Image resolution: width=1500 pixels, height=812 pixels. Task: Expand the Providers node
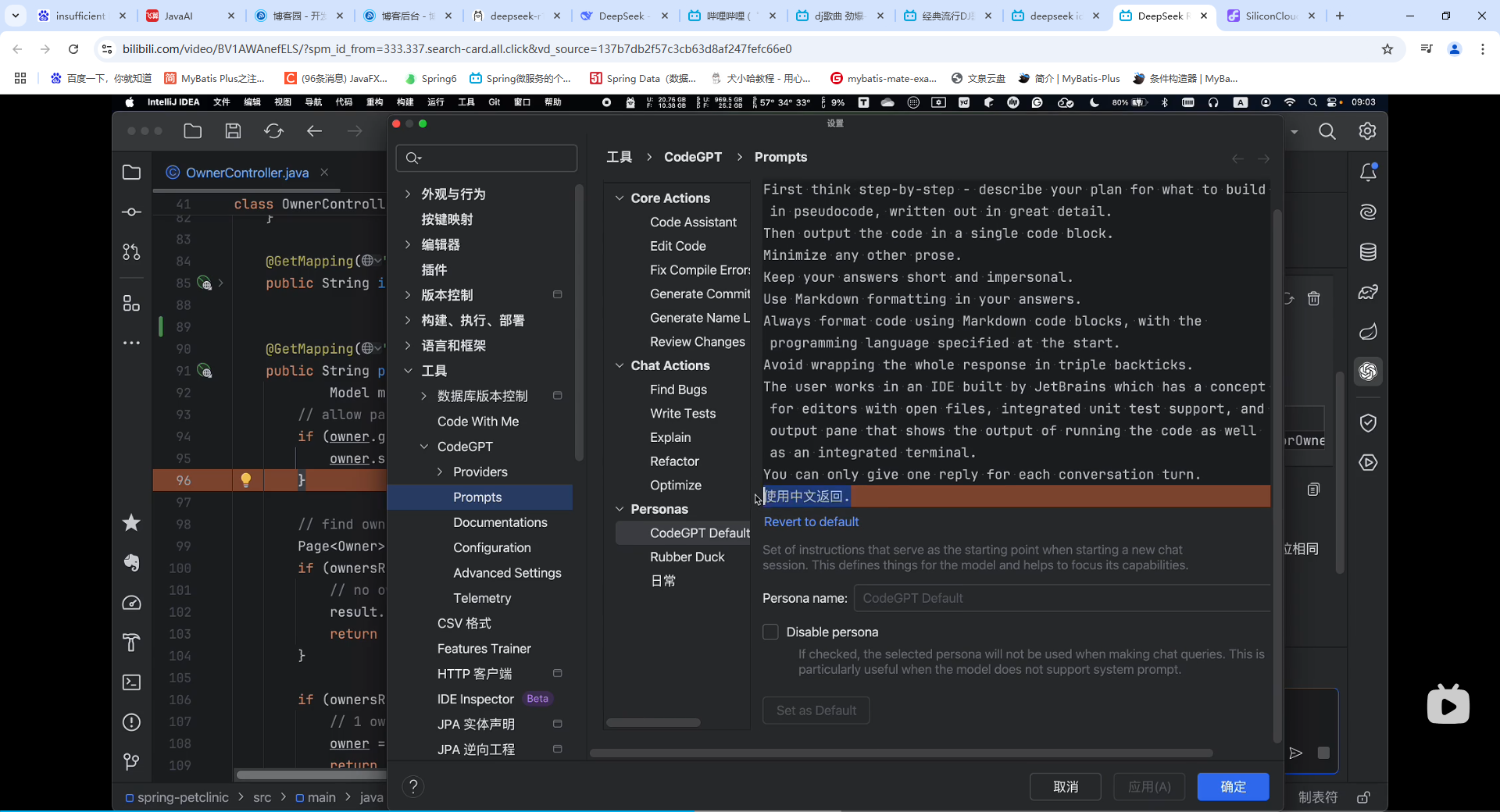point(440,472)
